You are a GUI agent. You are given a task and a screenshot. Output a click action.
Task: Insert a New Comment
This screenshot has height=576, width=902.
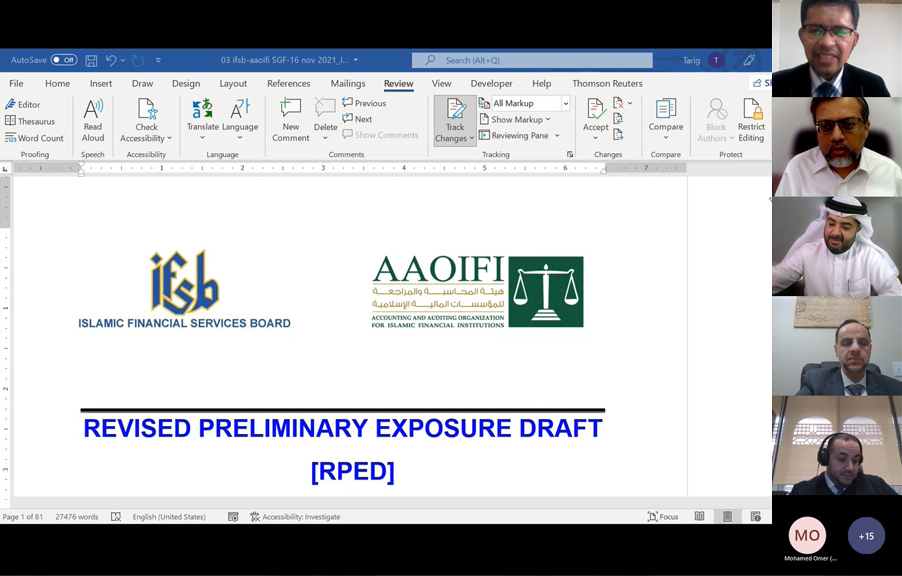[291, 120]
